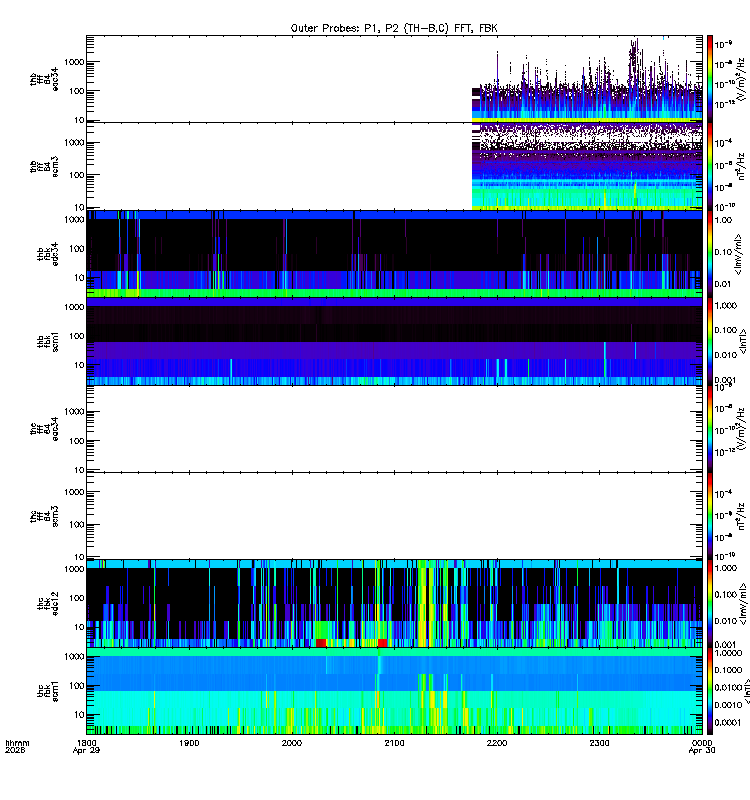Click the "2300" time axis label
This screenshot has height=800, width=750.
pos(599,743)
